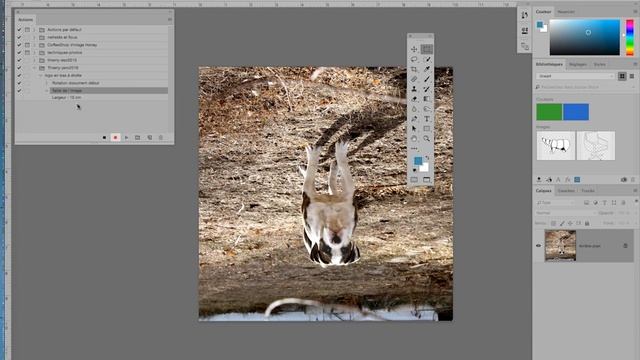Open the collapsed Properties panel icon
Screen dimensions: 640x360
[x=525, y=31]
